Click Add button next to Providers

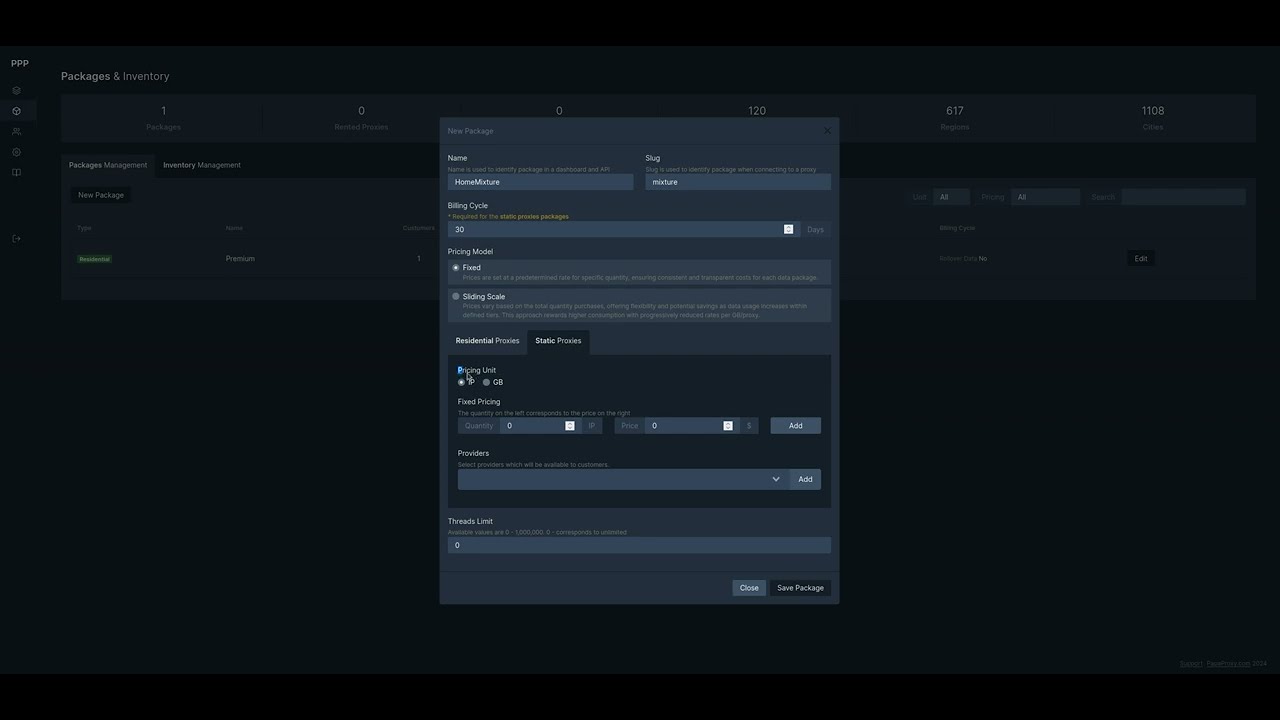click(805, 479)
